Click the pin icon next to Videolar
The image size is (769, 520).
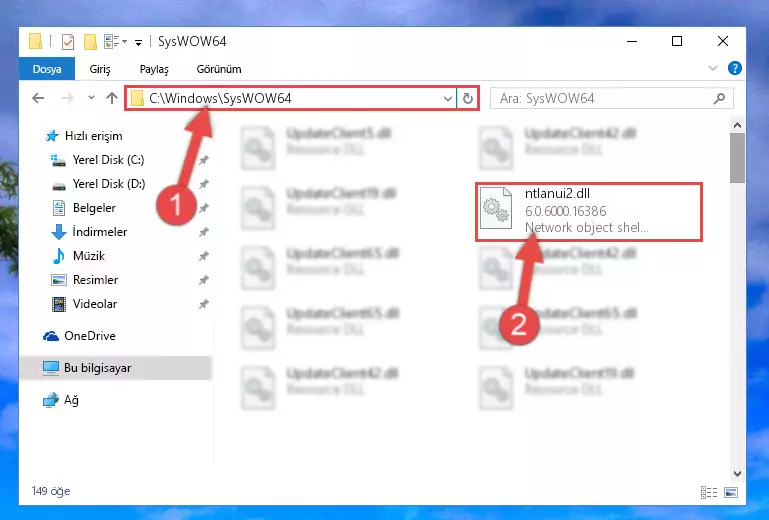(x=204, y=304)
